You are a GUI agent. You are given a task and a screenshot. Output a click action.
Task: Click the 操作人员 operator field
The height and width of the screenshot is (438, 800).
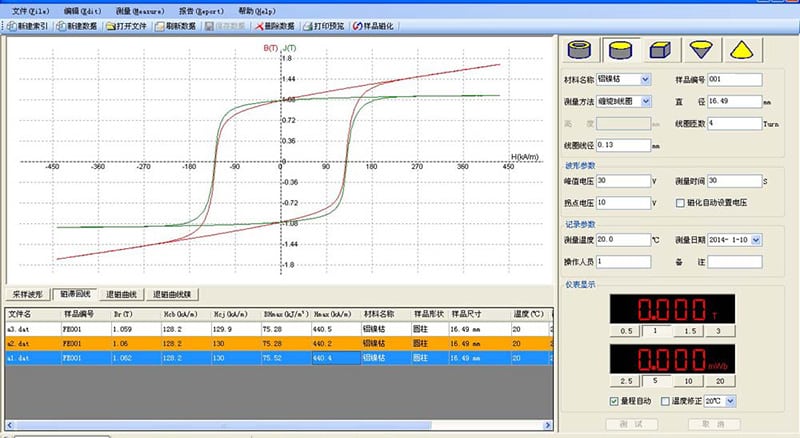click(623, 262)
